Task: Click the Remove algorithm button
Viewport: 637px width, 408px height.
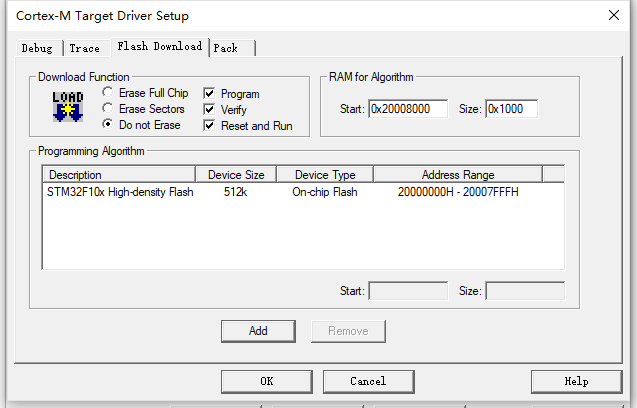Action: point(348,331)
